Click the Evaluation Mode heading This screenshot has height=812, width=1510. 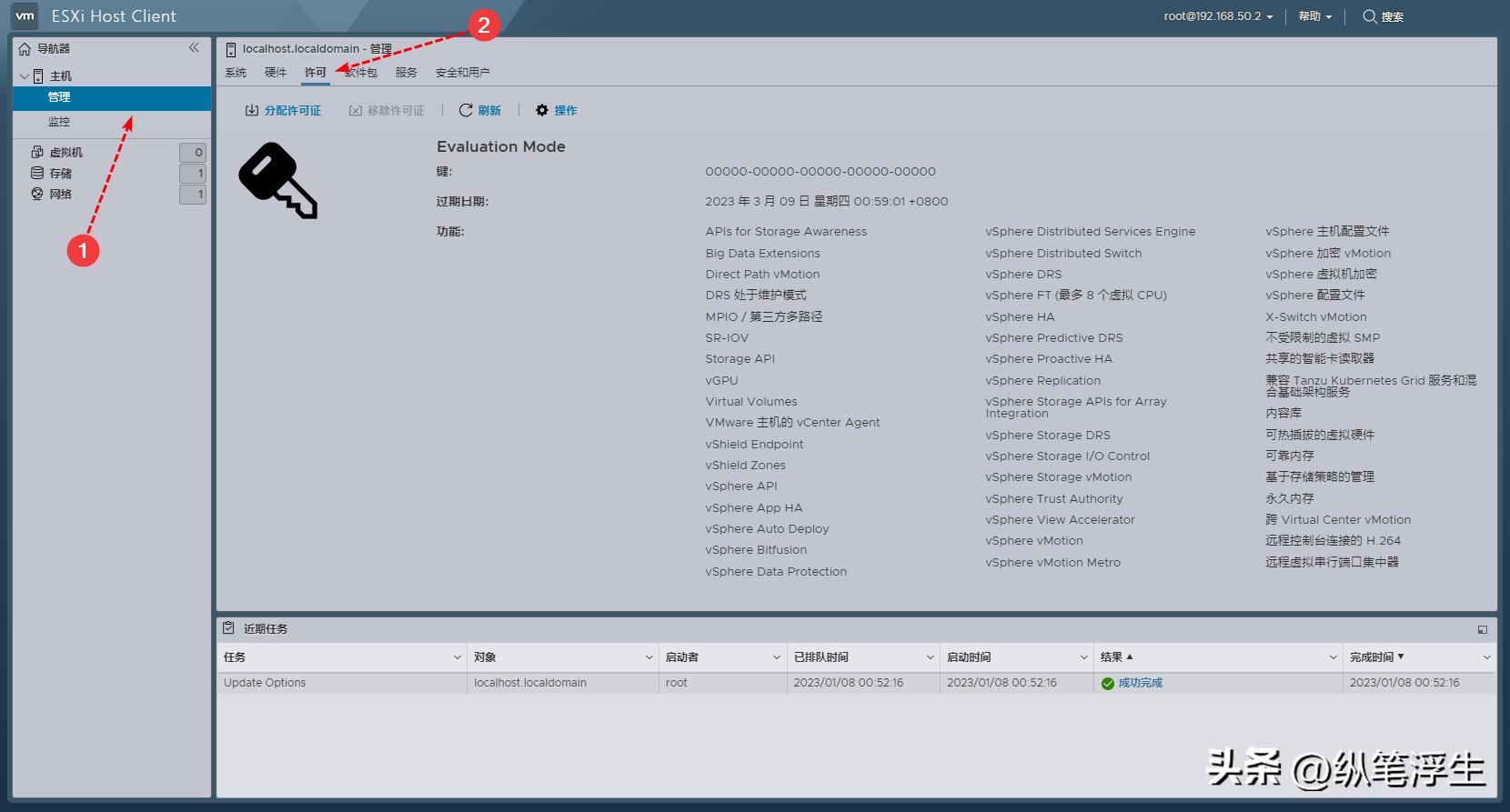coord(501,146)
